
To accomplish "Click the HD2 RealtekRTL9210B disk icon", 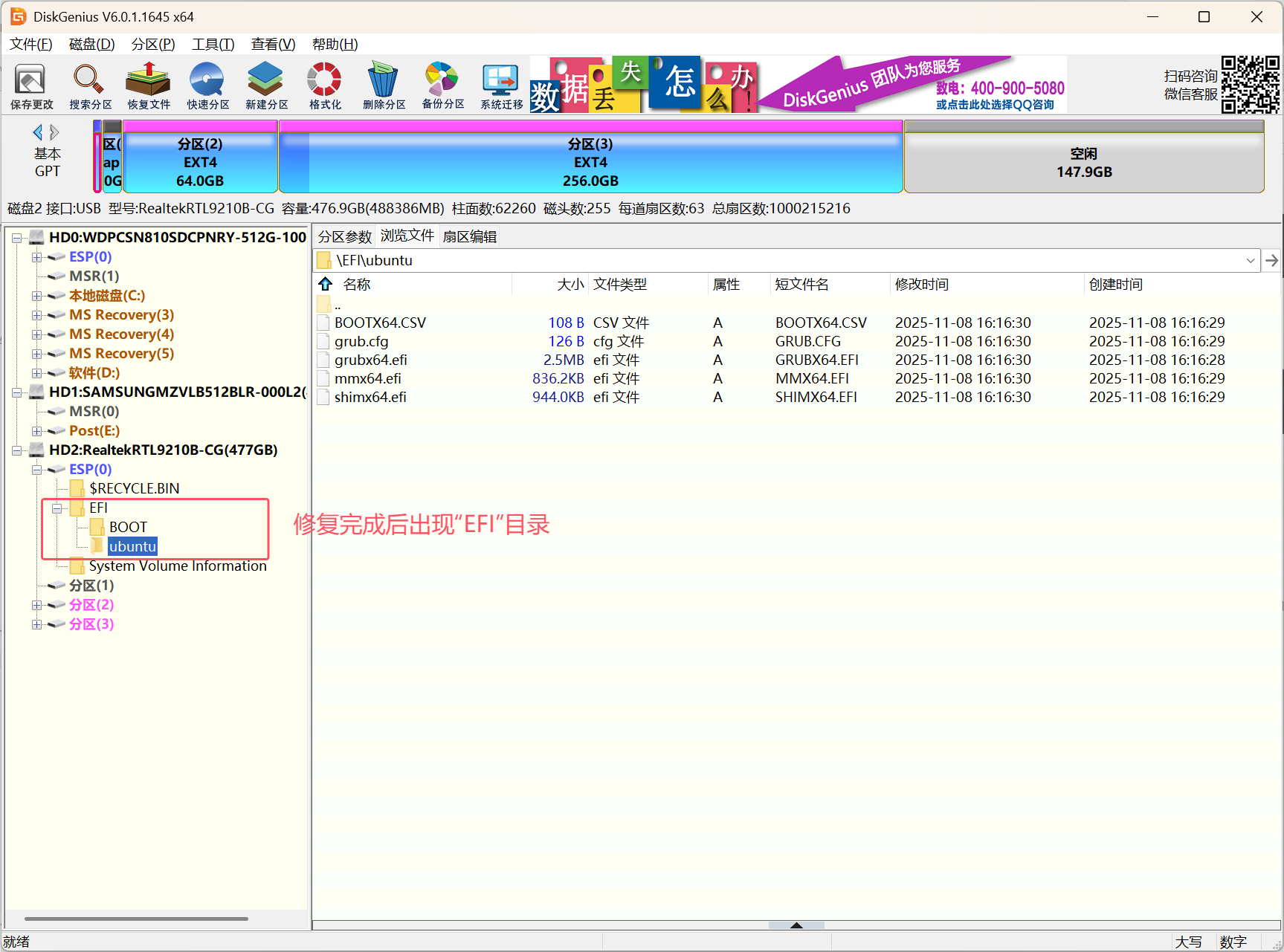I will [x=36, y=450].
